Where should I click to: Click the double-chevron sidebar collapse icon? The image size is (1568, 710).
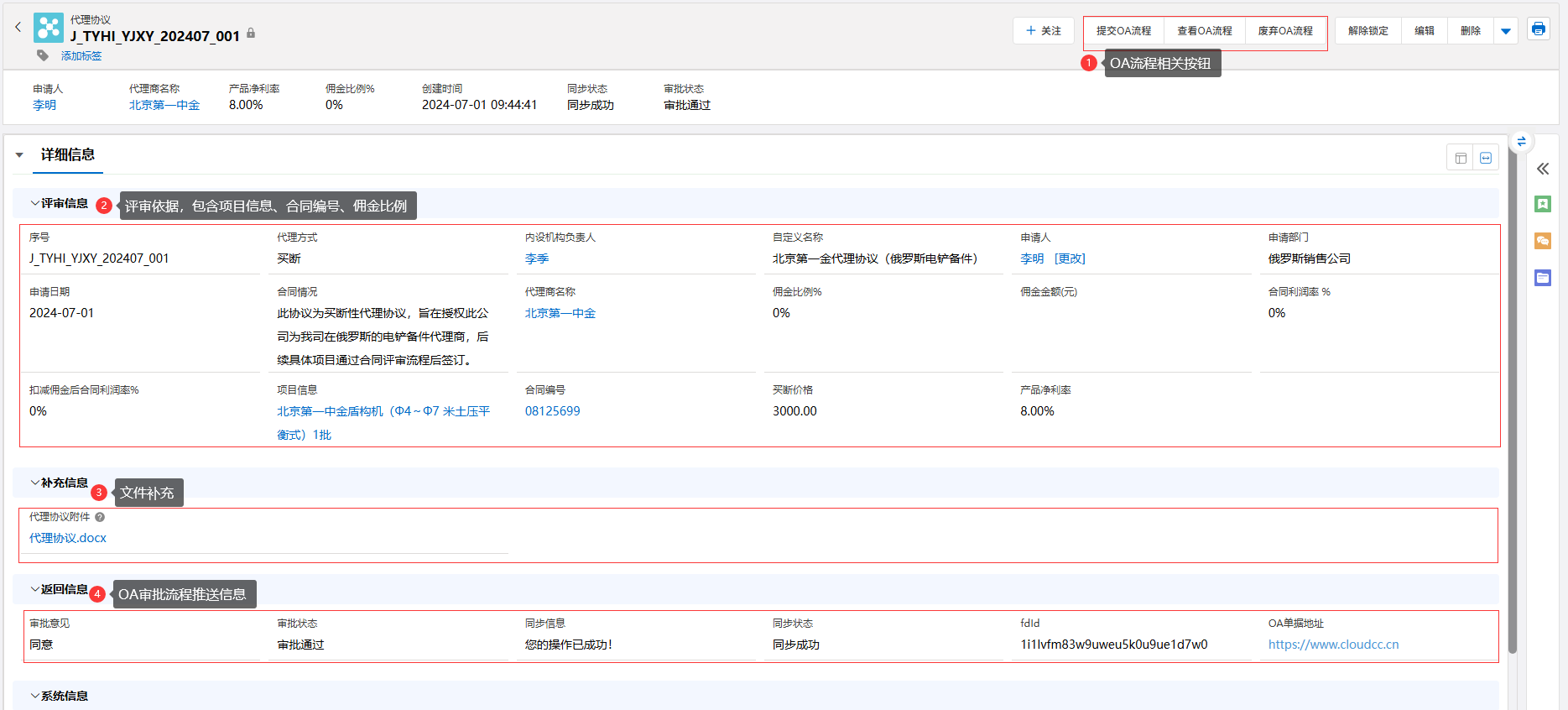1542,169
